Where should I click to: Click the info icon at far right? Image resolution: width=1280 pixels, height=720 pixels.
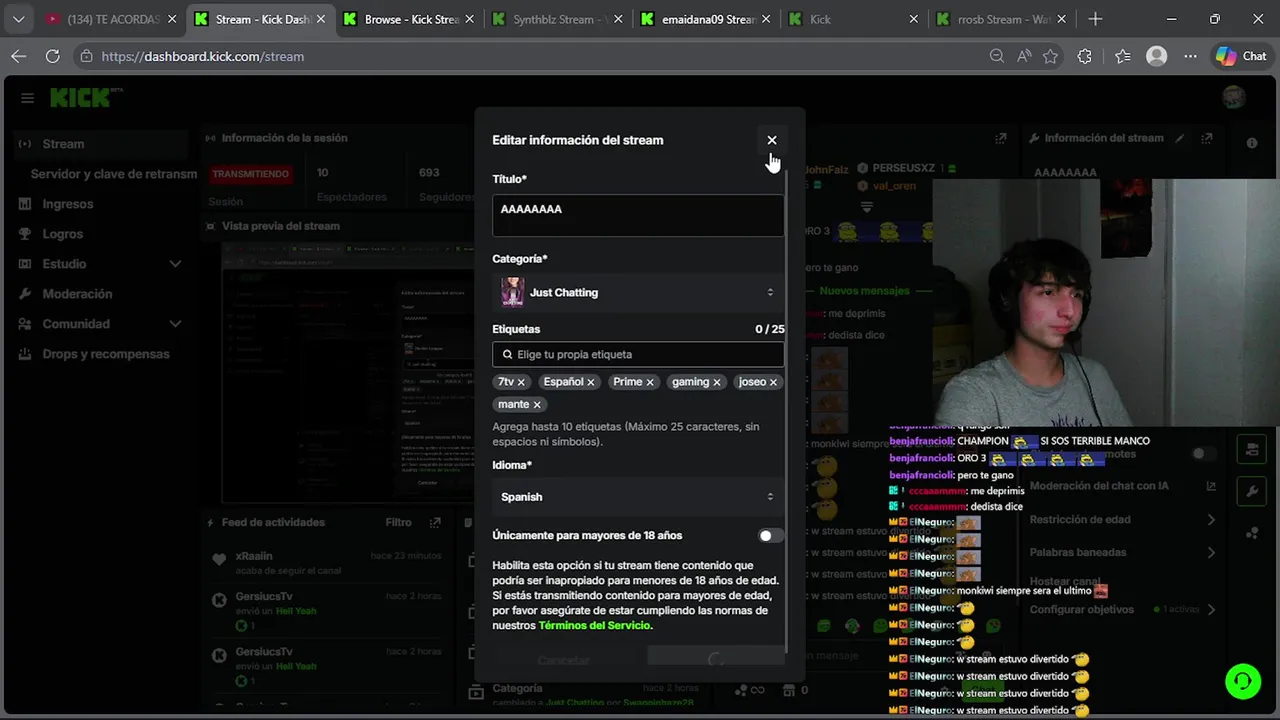click(1252, 143)
